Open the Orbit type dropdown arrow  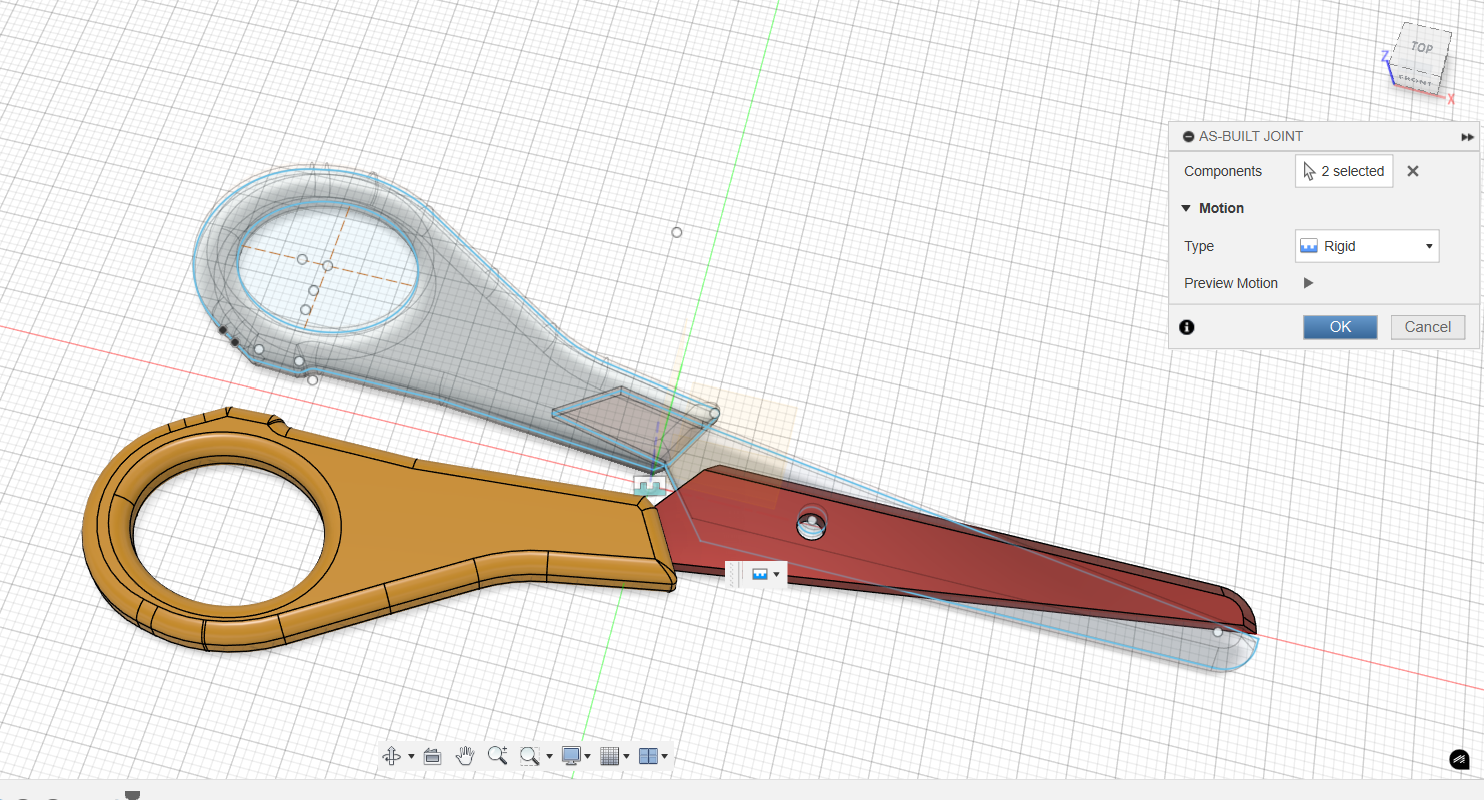[x=411, y=757]
